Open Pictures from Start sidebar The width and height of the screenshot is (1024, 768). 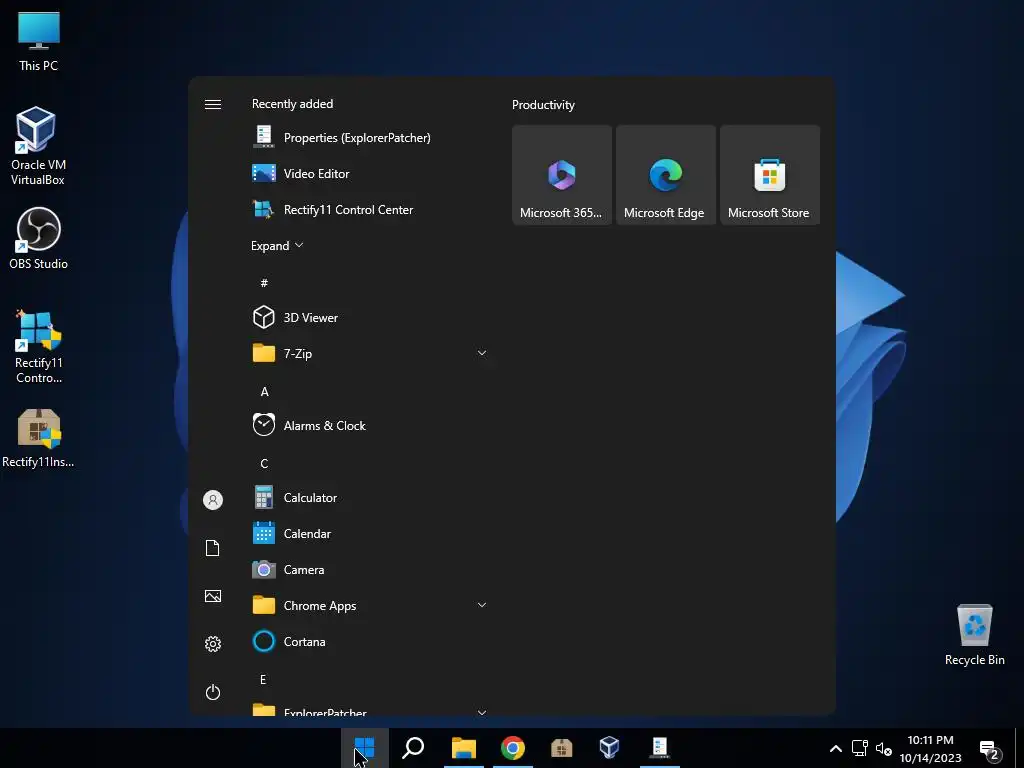pyautogui.click(x=213, y=596)
